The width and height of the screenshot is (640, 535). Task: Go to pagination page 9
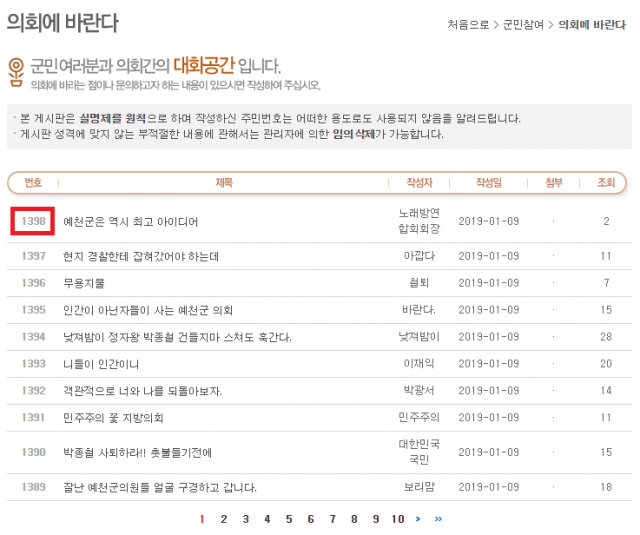(376, 519)
